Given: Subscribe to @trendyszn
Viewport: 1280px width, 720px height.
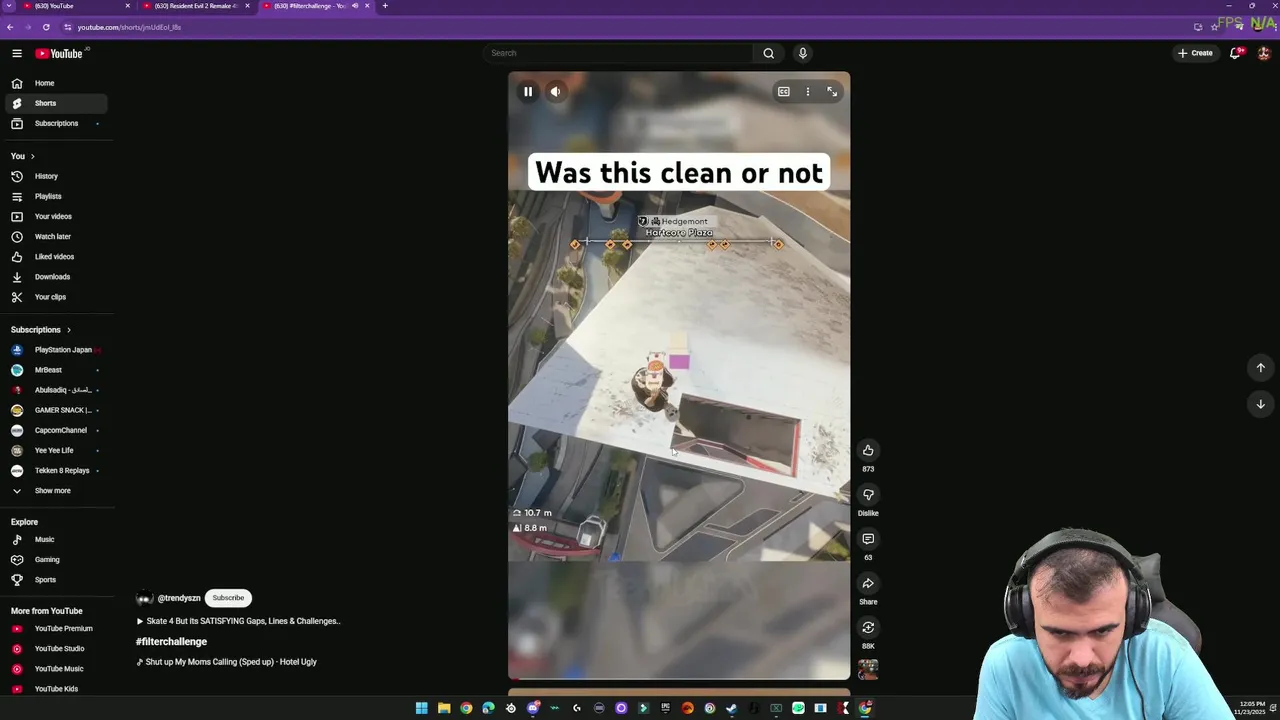Looking at the screenshot, I should click(x=228, y=598).
